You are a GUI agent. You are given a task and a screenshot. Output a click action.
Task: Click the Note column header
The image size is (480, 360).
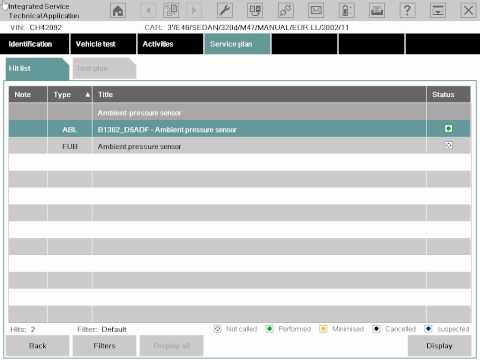point(28,95)
